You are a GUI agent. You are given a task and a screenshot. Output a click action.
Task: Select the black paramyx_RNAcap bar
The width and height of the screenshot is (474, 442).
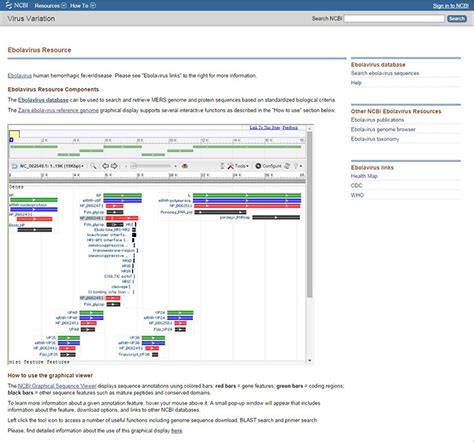276,217
